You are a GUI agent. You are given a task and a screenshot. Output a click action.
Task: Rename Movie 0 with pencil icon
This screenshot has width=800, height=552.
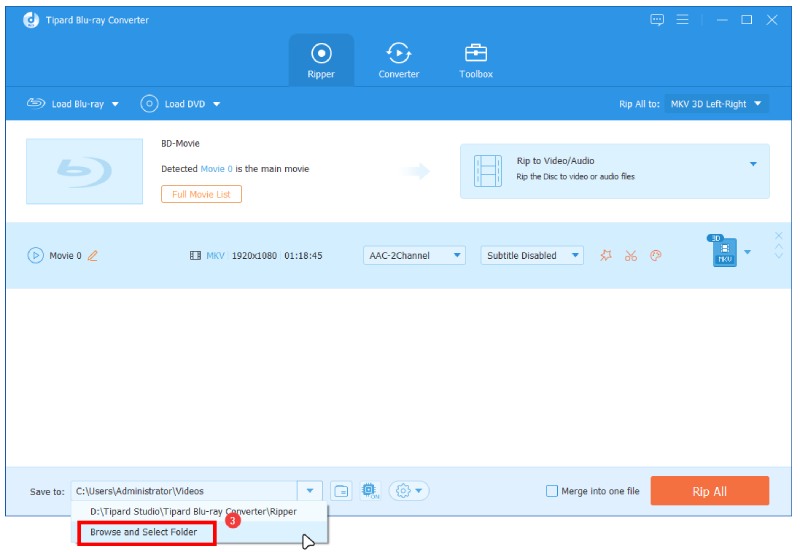coord(93,255)
